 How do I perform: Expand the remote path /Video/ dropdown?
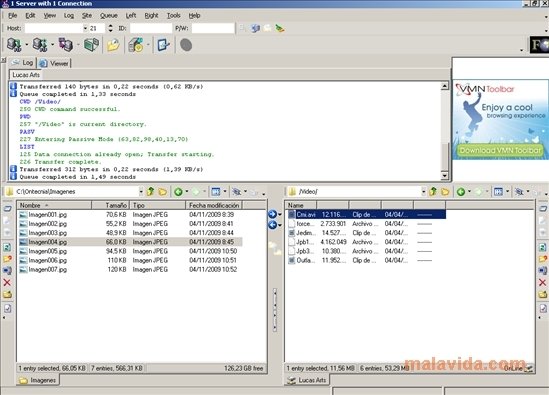click(424, 192)
